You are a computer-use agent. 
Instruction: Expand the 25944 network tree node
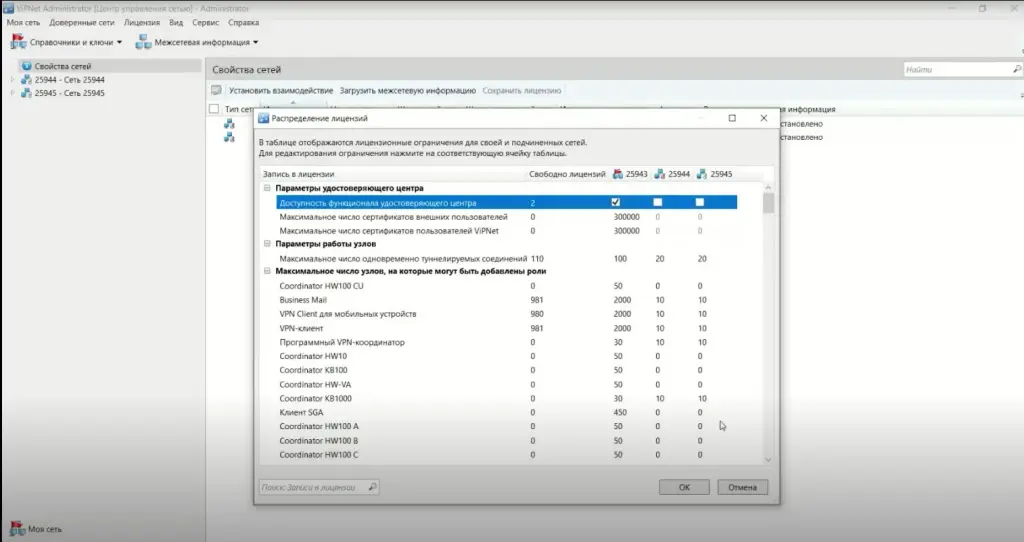pyautogui.click(x=12, y=80)
